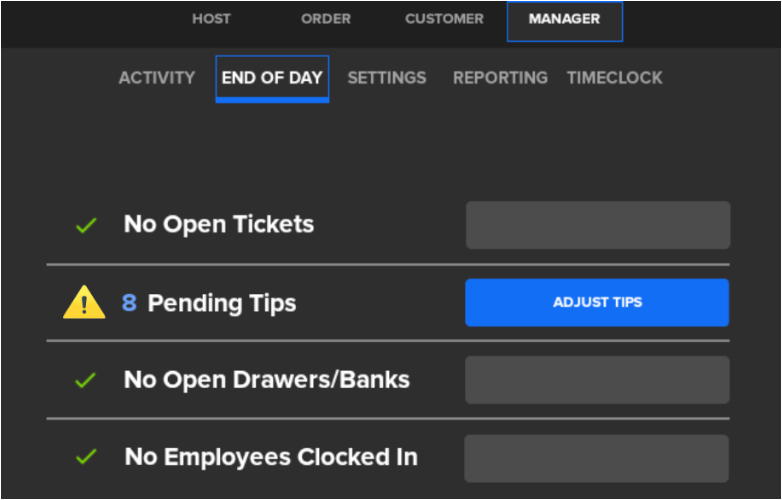Image resolution: width=782 pixels, height=500 pixels.
Task: Open the Settings sub-tab
Action: tap(387, 78)
